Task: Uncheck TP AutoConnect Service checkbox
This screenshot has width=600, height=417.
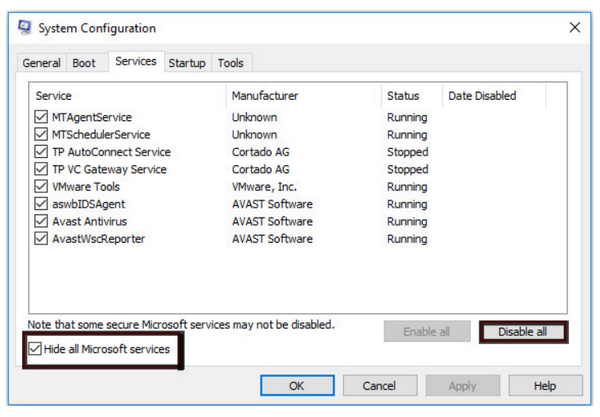Action: [41, 152]
